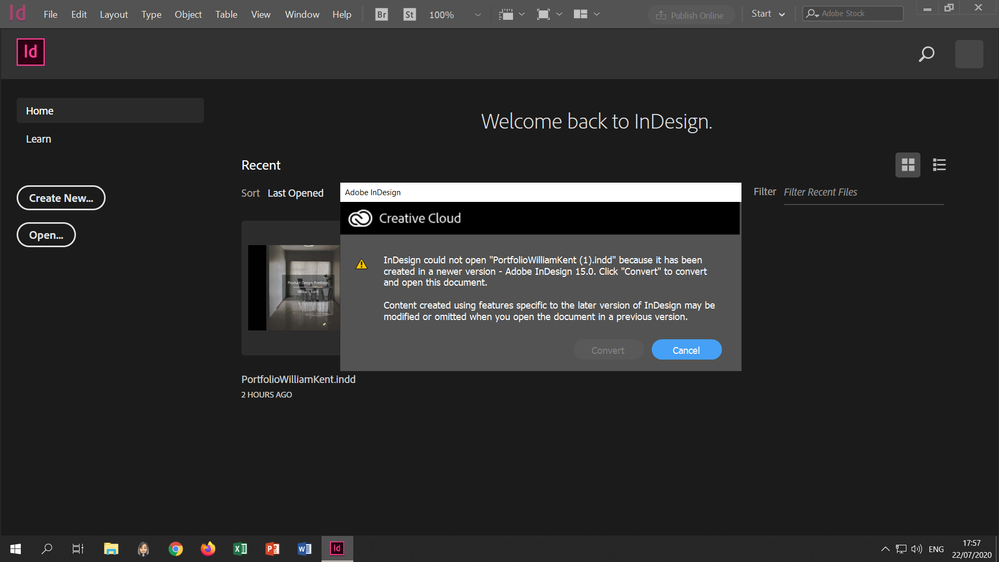Switch recent files to list view
This screenshot has width=999, height=562.
tap(939, 165)
